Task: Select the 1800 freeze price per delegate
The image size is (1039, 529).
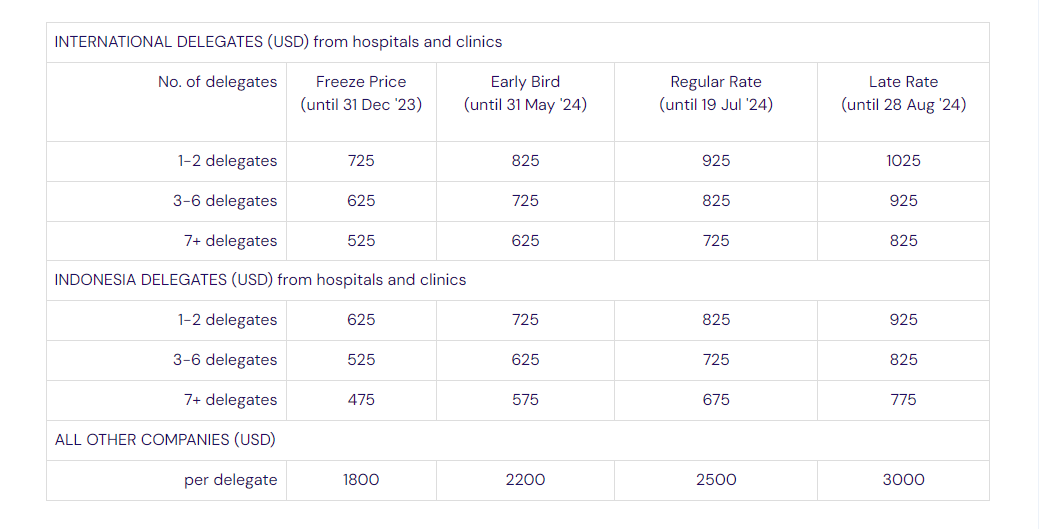Action: tap(361, 480)
